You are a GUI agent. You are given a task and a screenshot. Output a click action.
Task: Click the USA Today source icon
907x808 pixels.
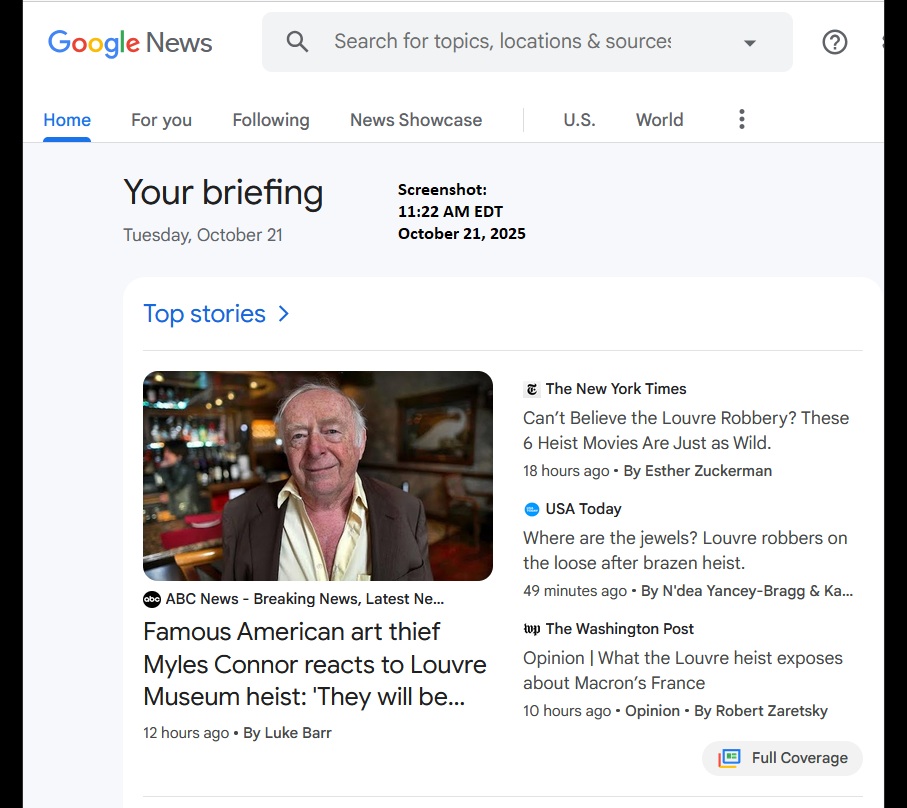click(532, 509)
